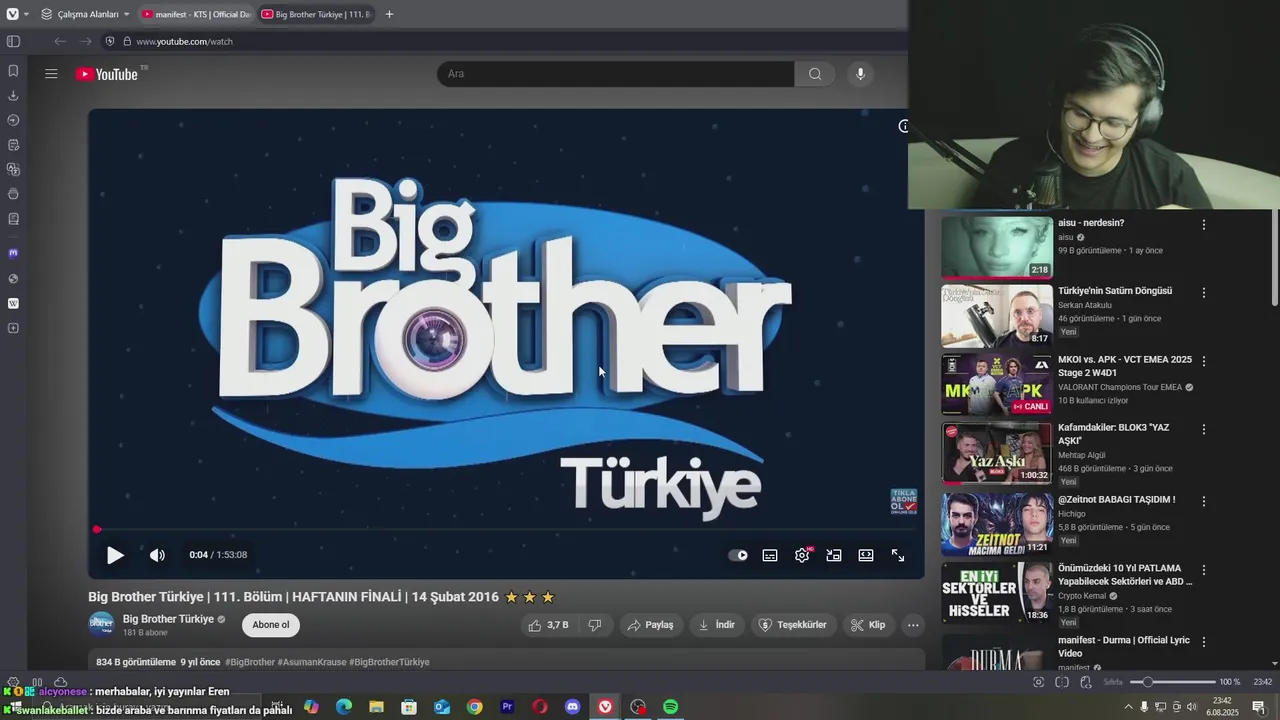Open Türkiye'nin Satürn Döngüsü video title
Viewport: 1280px width, 720px height.
pos(1115,291)
